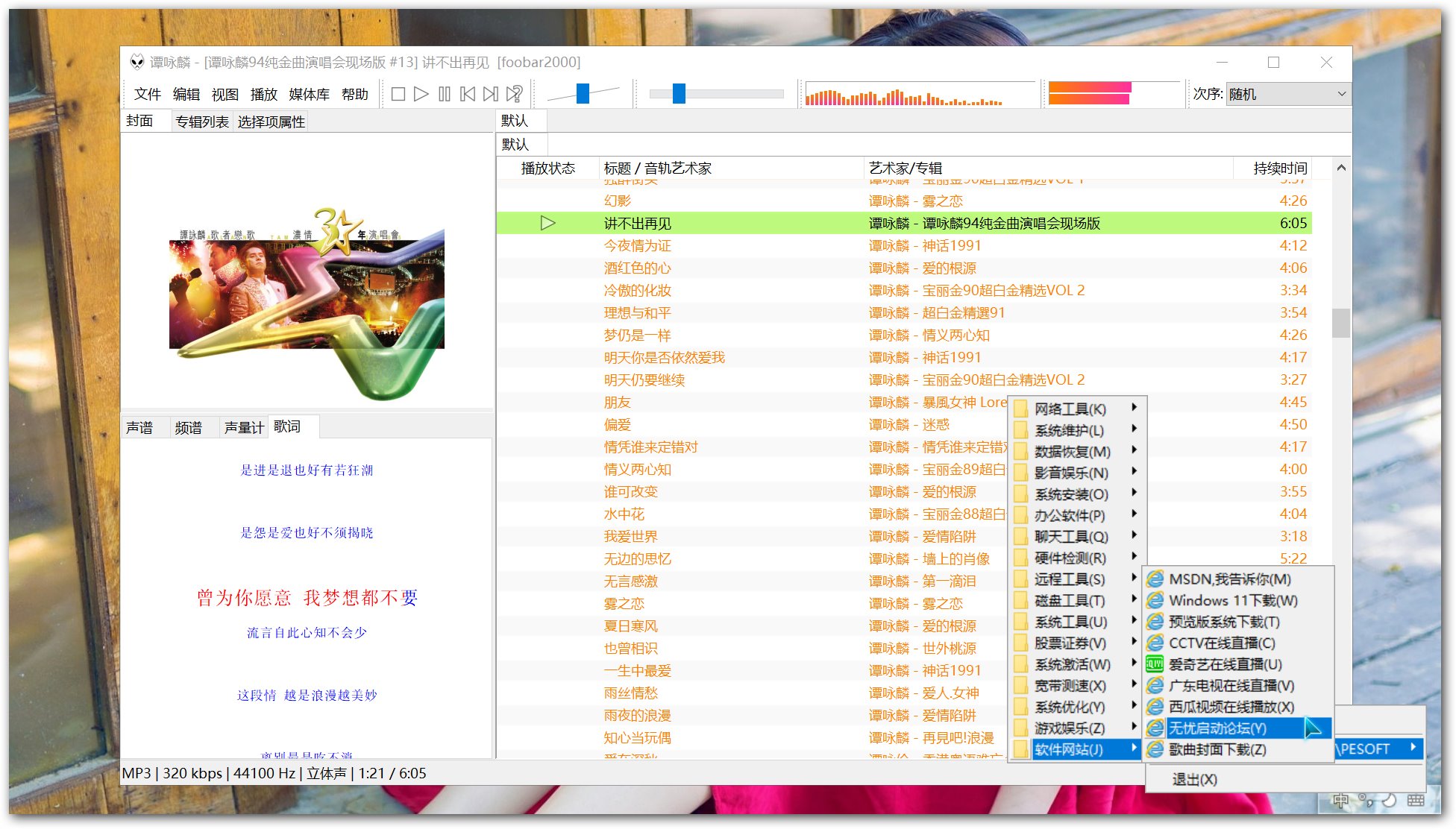Choose 无忧启动论坛(Y) from the submenu
Screen dimensions: 1456x829
(1237, 728)
